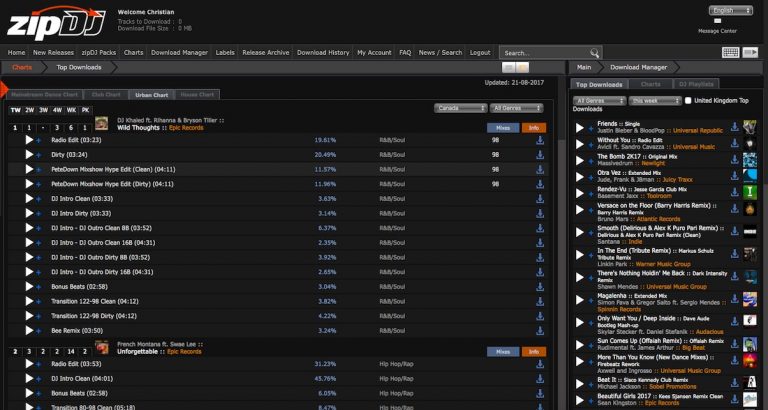Viewport: 768px width, 410px height.
Task: Go to Download Manager in navigation bar
Action: tap(179, 52)
